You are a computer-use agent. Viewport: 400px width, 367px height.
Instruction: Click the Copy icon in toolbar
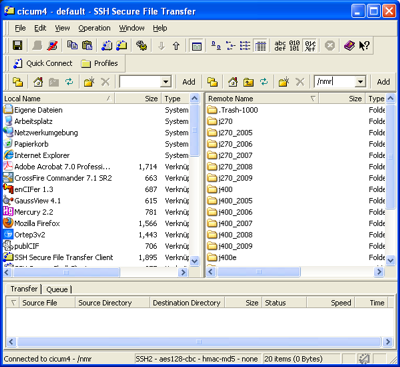point(72,45)
